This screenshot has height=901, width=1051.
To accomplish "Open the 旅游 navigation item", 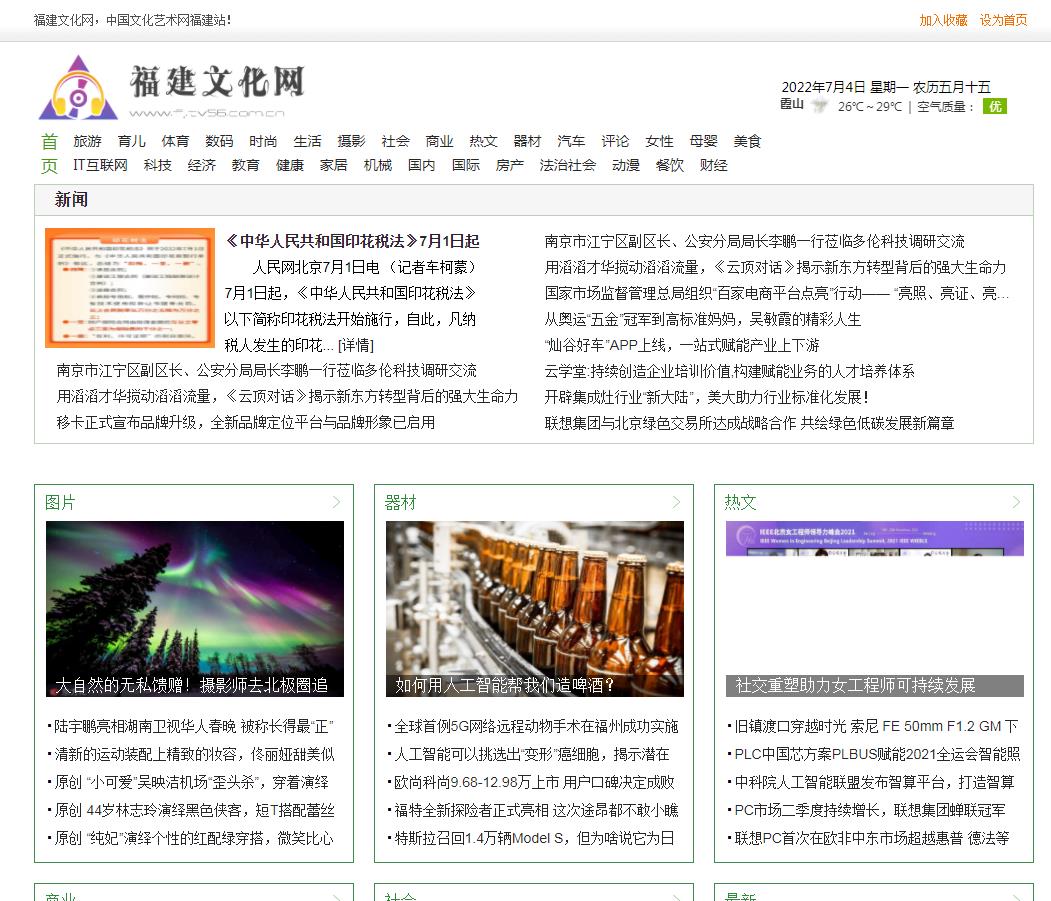I will pos(87,141).
